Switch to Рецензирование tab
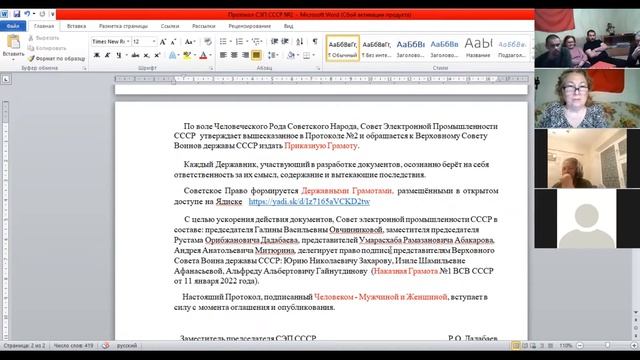This screenshot has height=360, width=640. (249, 26)
